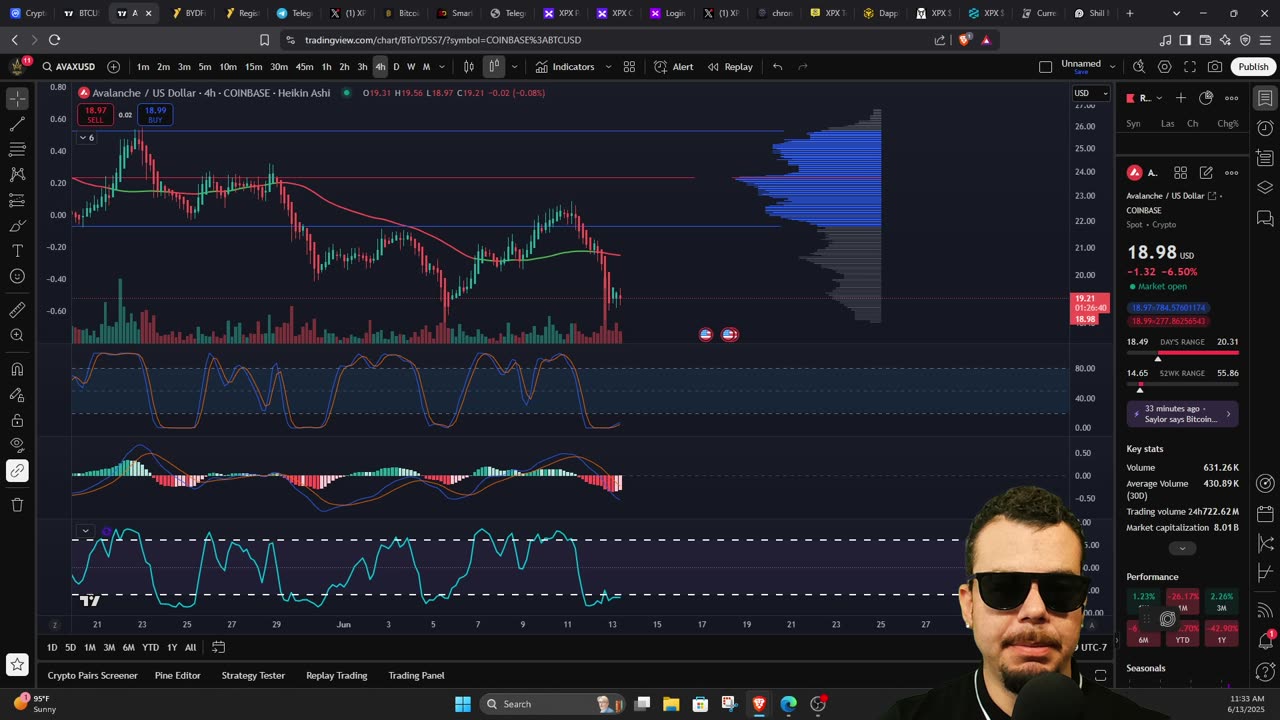1280x720 pixels.
Task: Switch to the 1m timeframe
Action: click(x=143, y=67)
